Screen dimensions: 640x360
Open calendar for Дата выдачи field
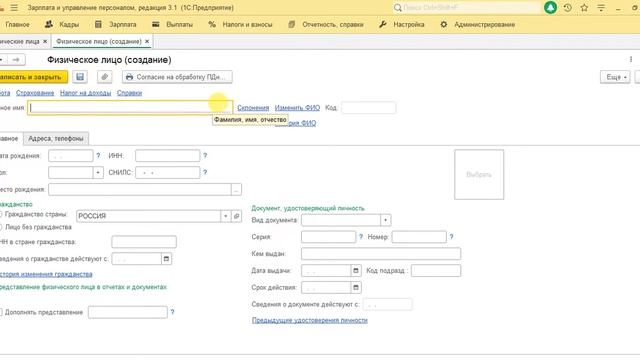coord(356,271)
